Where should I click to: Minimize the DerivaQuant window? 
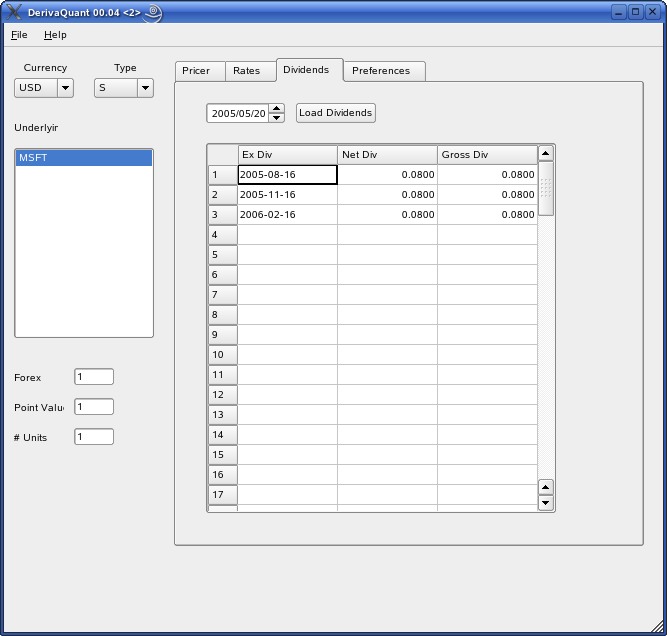pos(619,12)
